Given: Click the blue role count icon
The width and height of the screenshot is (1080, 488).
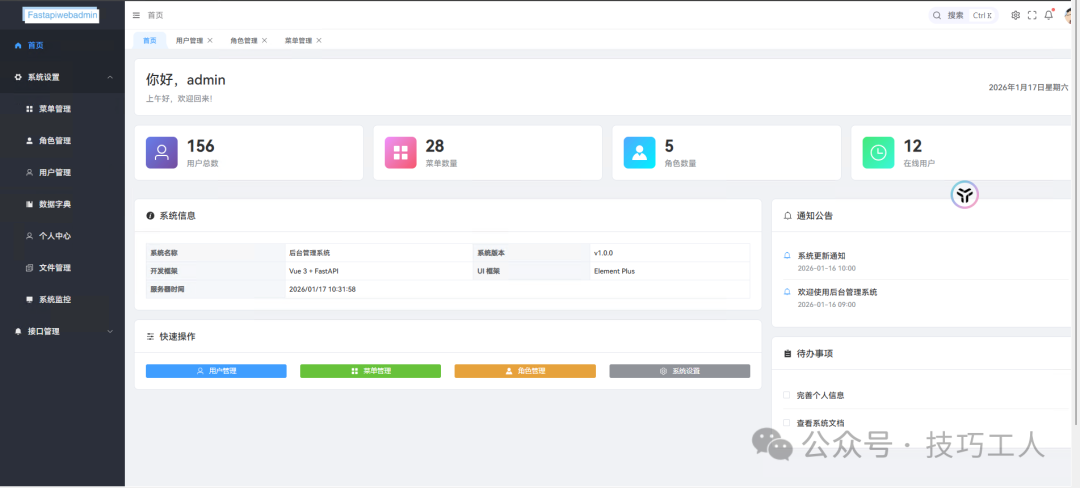Looking at the screenshot, I should tap(639, 153).
